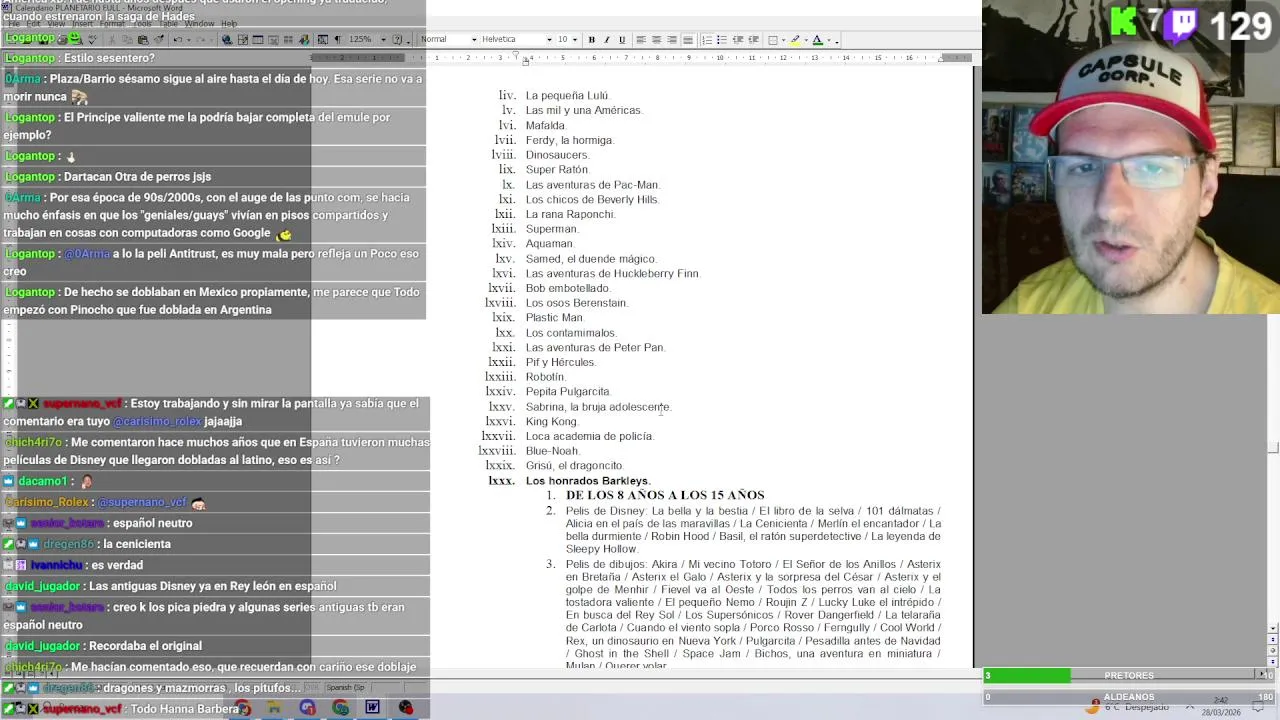1280x720 pixels.
Task: Click the PRETORES progress bar
Action: coord(1129,676)
